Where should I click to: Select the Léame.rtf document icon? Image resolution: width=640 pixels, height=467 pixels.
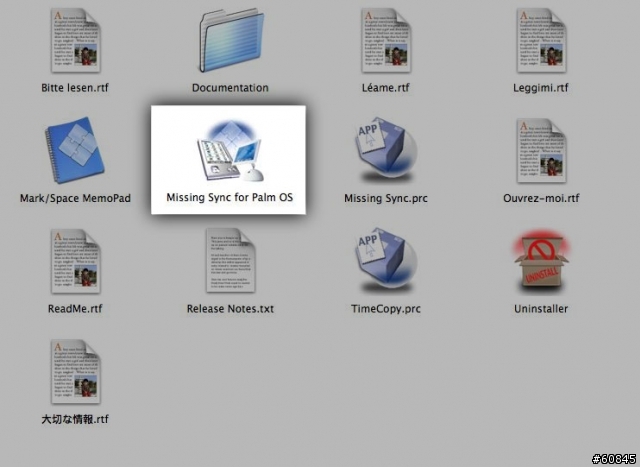click(386, 41)
